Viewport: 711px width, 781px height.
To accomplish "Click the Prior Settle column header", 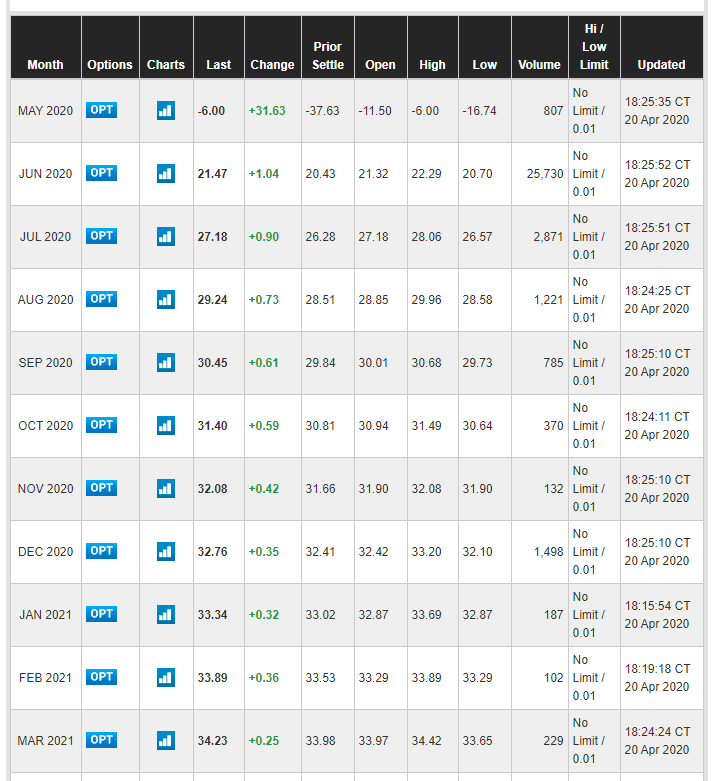I will pos(328,47).
